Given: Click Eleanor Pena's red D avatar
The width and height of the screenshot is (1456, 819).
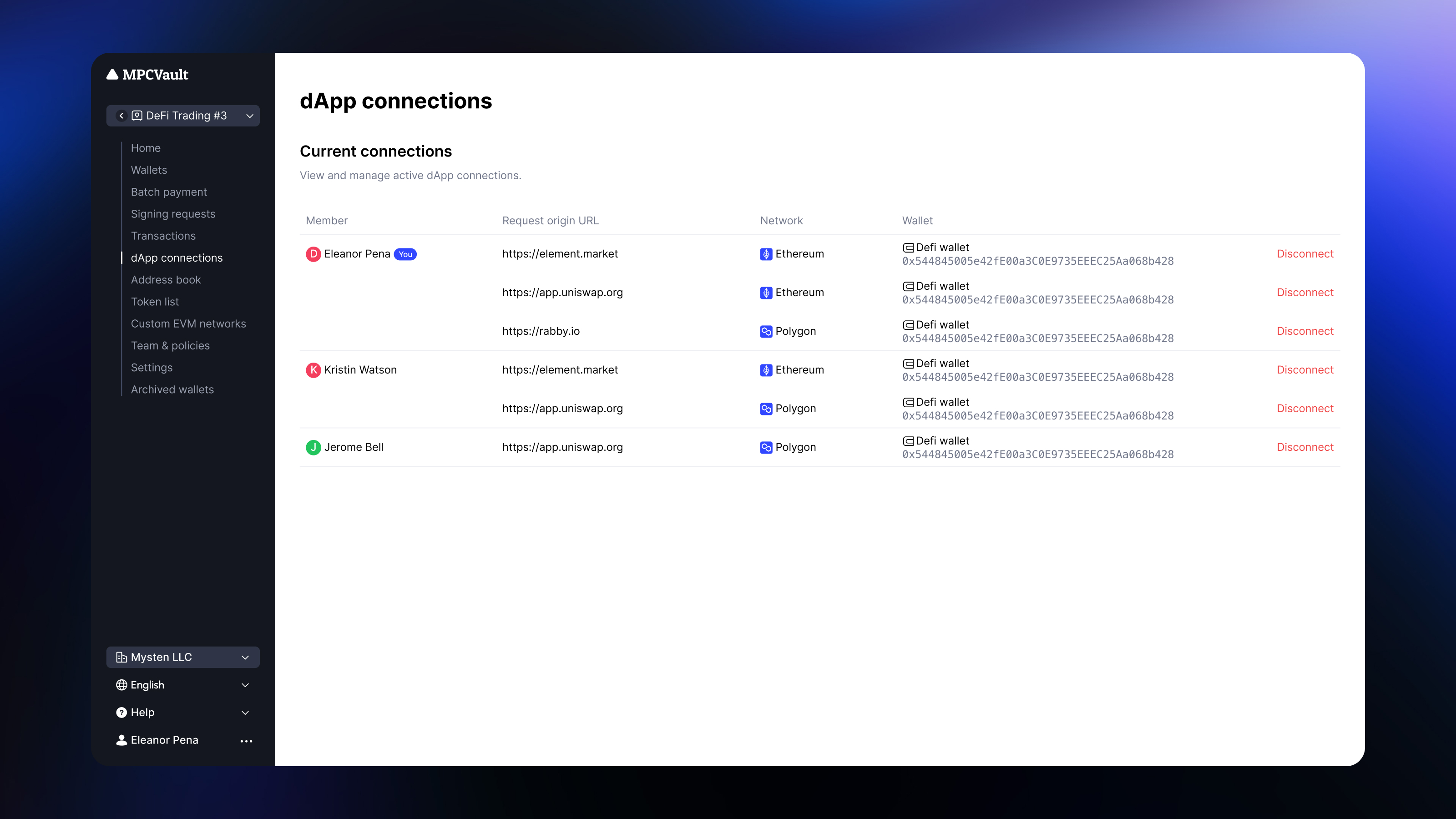Looking at the screenshot, I should (x=313, y=254).
